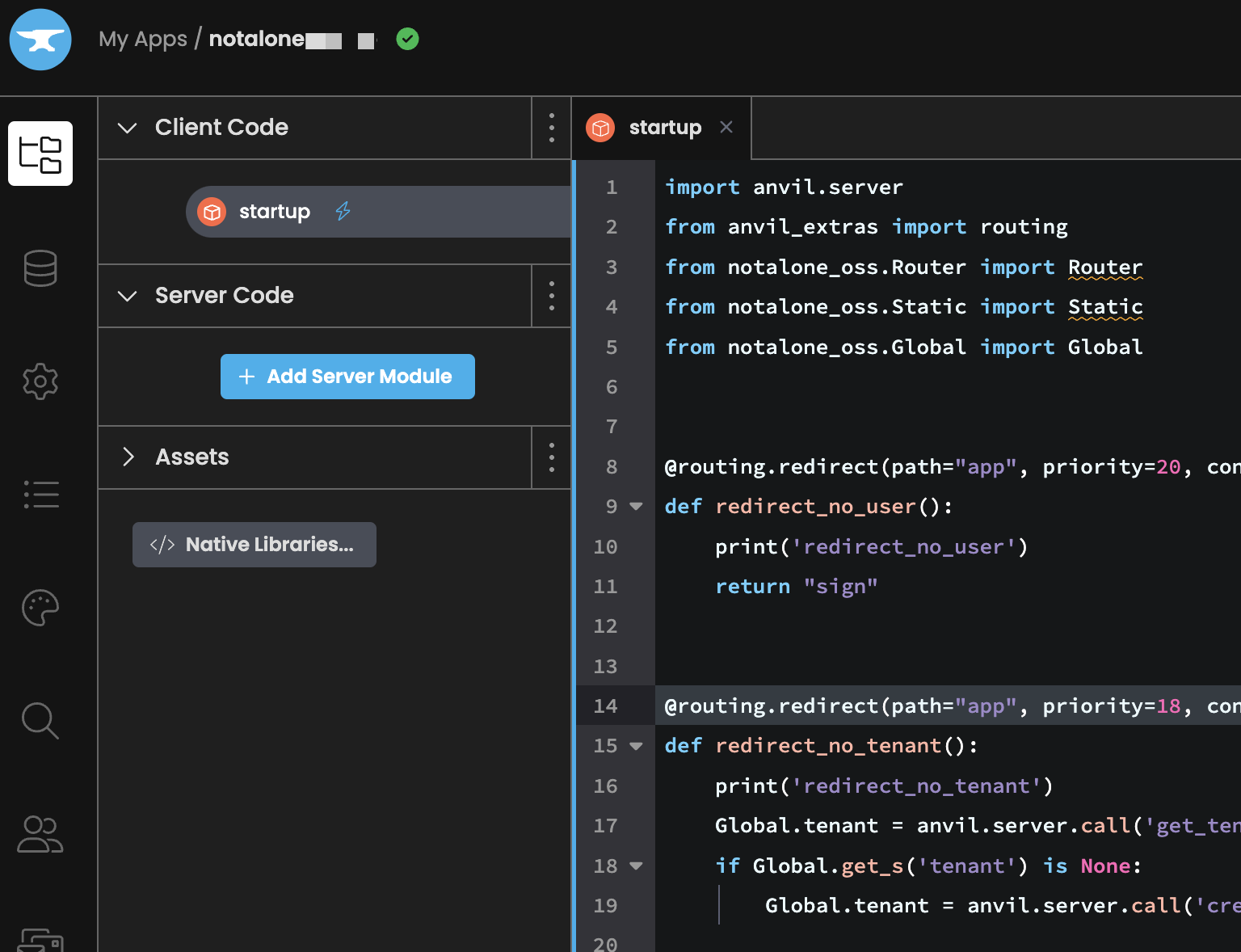Open the App Browser sidebar icon
This screenshot has width=1241, height=952.
(40, 154)
